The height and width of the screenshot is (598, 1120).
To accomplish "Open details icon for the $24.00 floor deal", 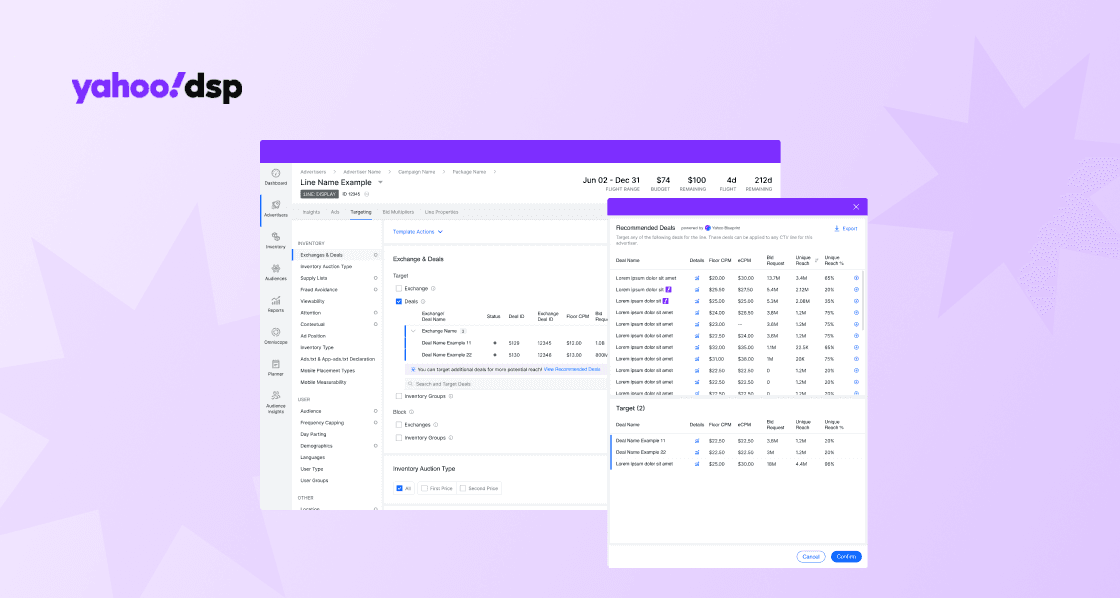I will [x=696, y=312].
